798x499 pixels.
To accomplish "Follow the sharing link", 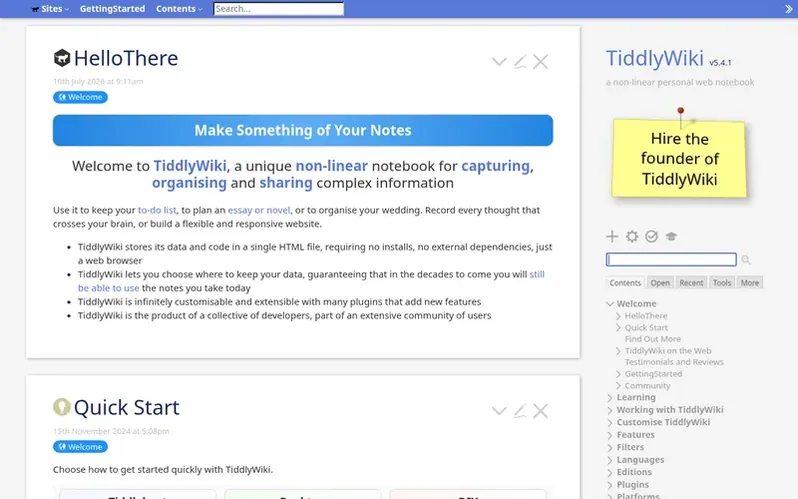I will (286, 183).
